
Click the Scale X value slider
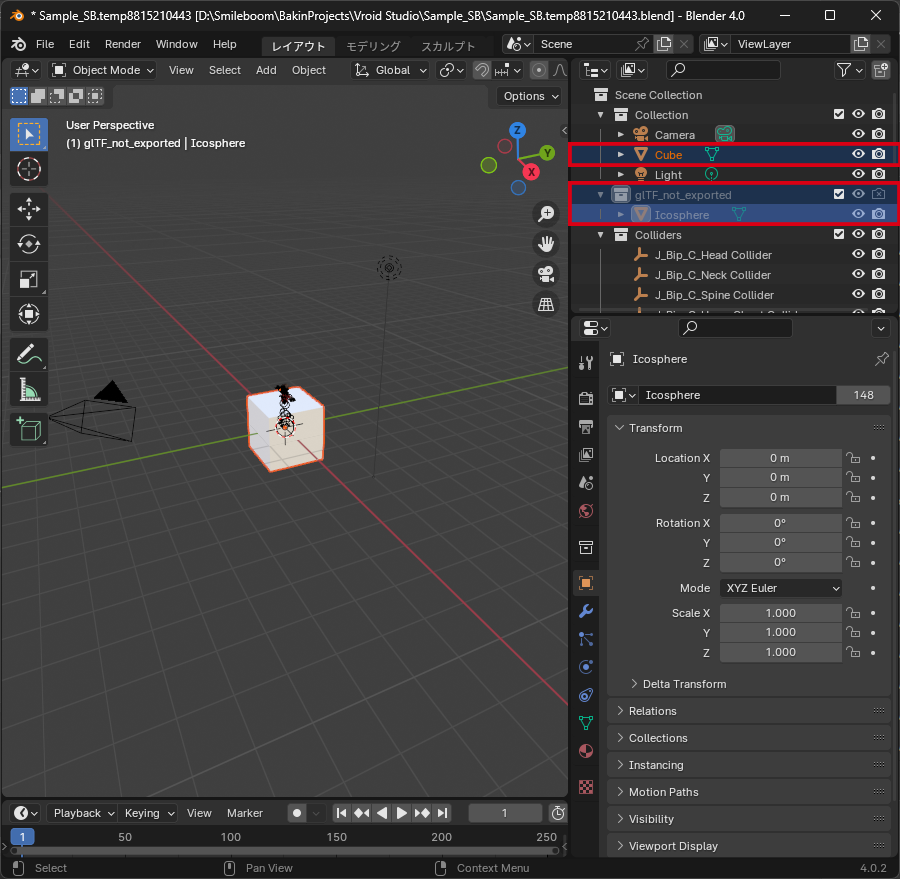(781, 613)
